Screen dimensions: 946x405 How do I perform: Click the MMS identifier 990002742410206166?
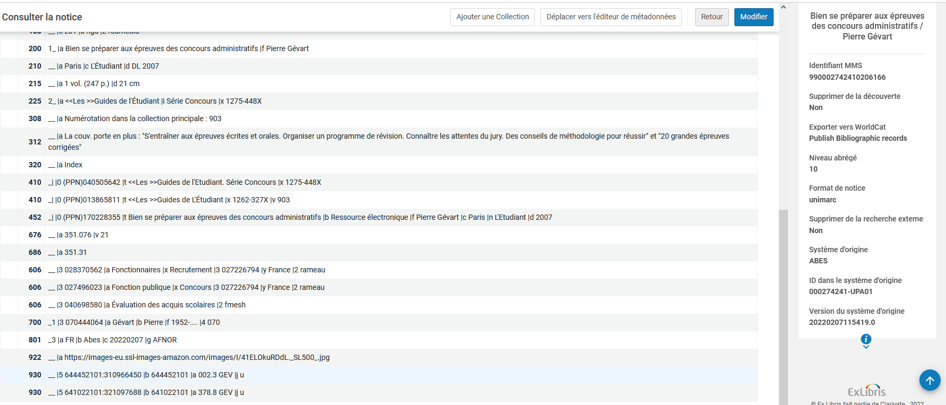[x=847, y=77]
